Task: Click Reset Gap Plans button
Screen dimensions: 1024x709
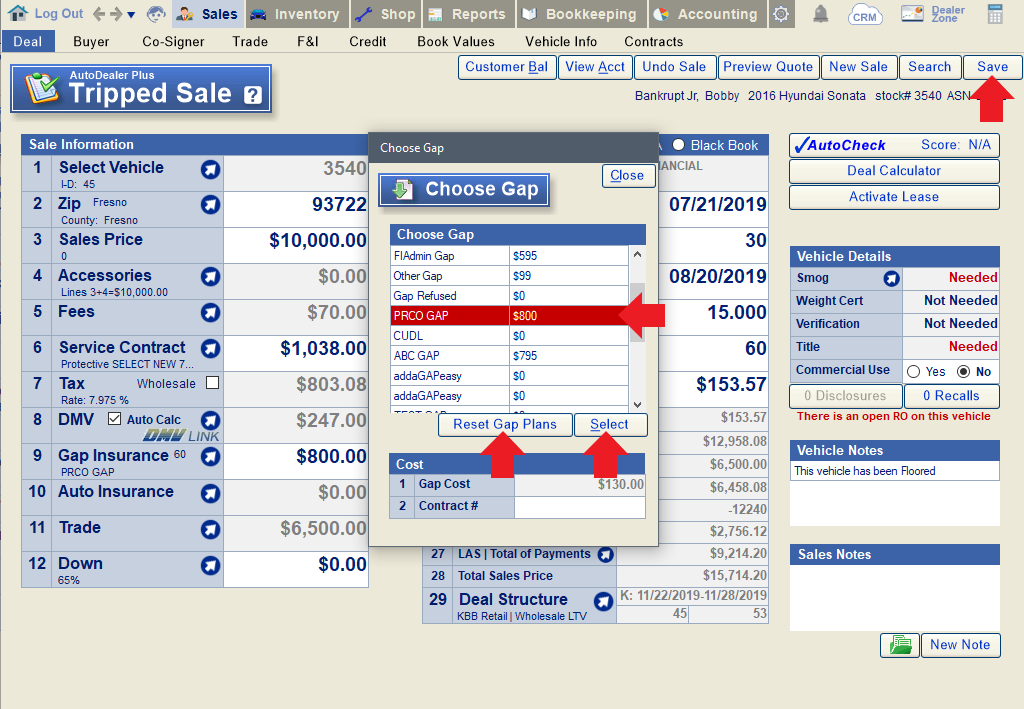Action: (x=505, y=425)
